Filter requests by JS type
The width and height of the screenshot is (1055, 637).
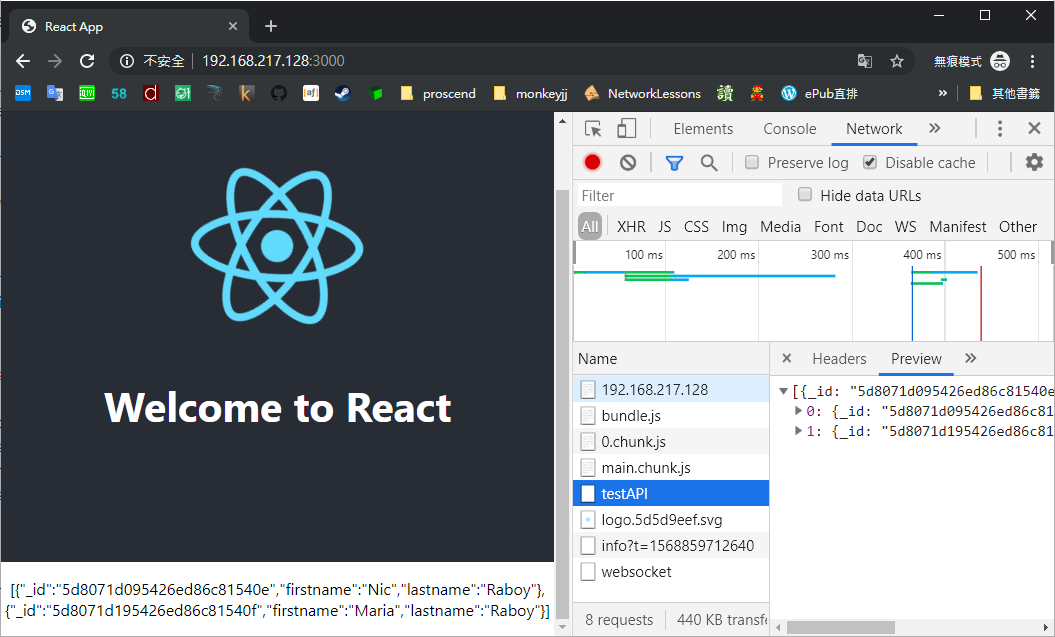coord(665,227)
